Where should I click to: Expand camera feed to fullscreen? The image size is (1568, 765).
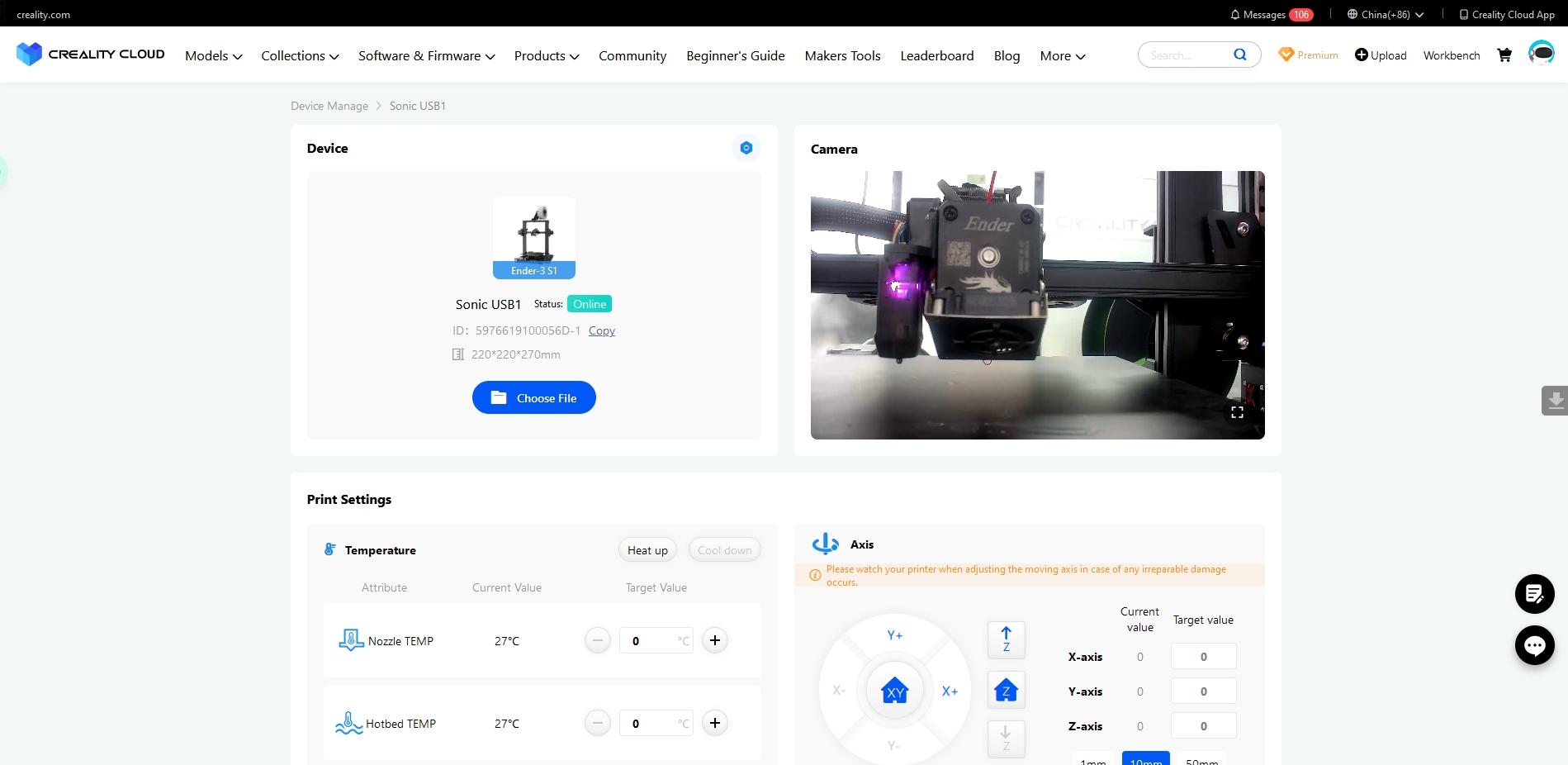[x=1237, y=412]
